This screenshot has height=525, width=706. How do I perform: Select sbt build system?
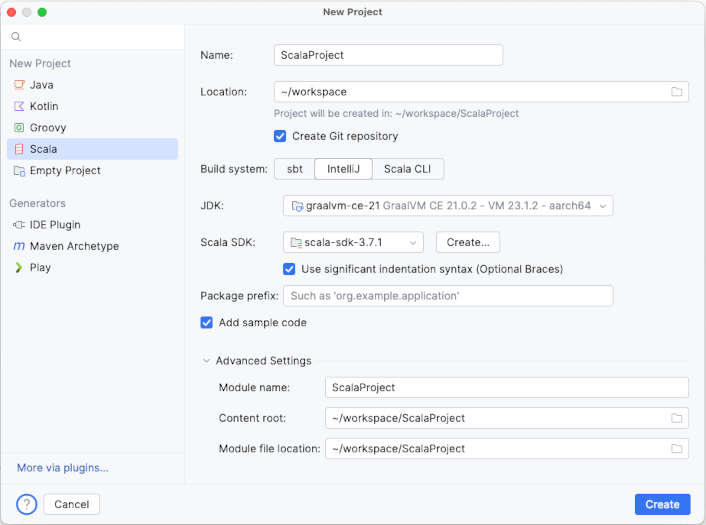(294, 169)
